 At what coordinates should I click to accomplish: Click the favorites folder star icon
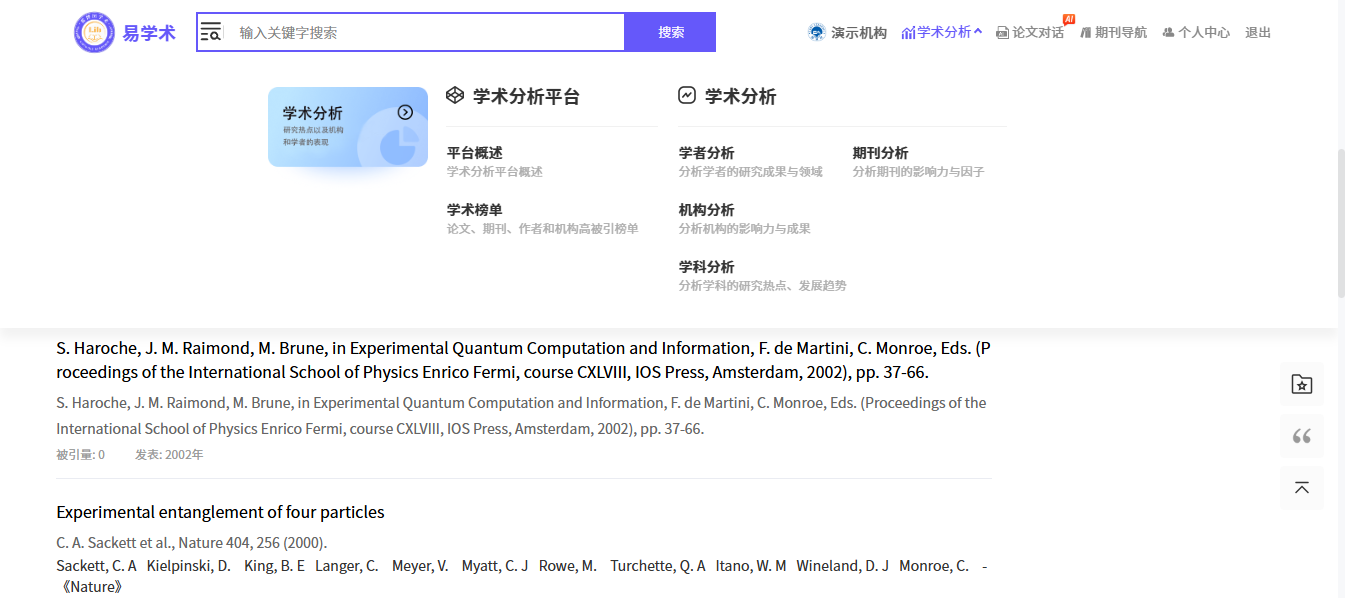1301,384
